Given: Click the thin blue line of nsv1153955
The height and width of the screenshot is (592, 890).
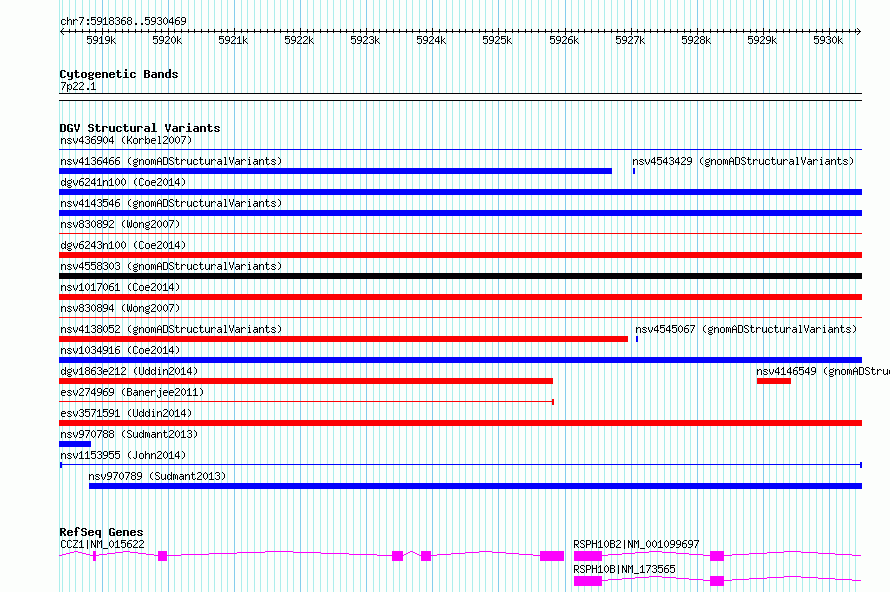Looking at the screenshot, I should [461, 465].
